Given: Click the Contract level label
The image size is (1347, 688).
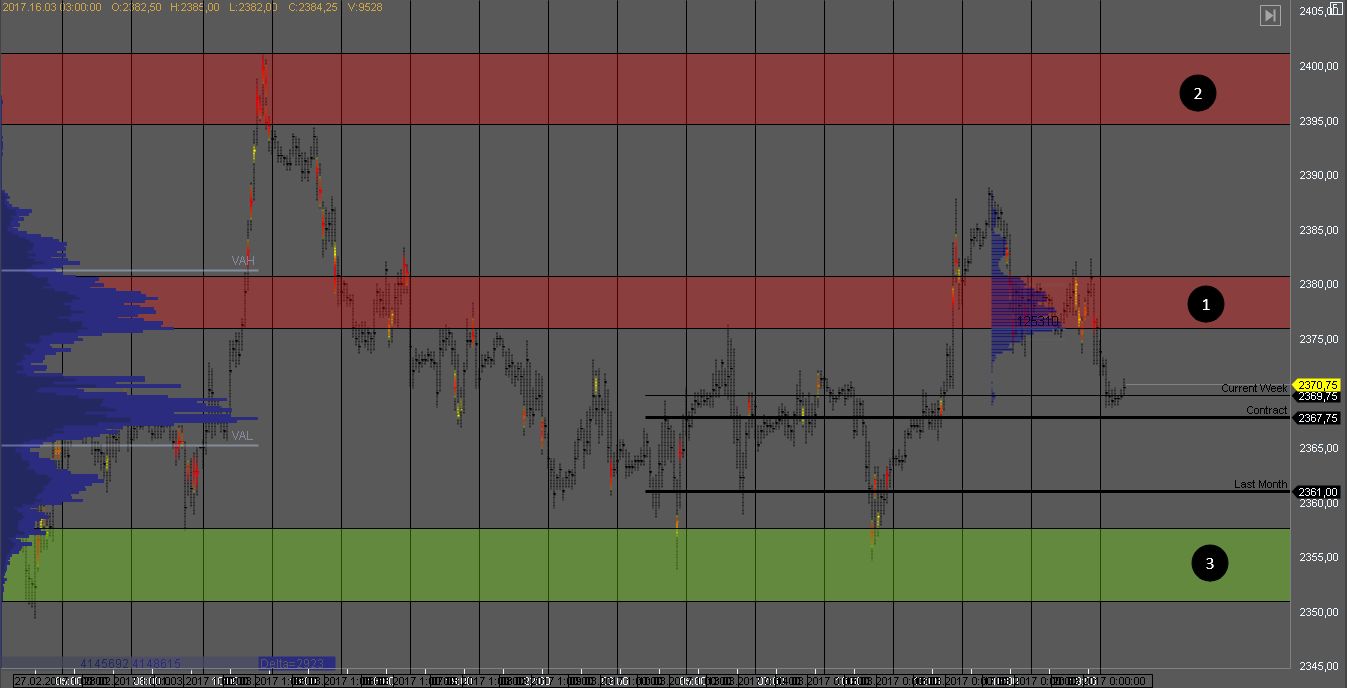Looking at the screenshot, I should 1266,411.
